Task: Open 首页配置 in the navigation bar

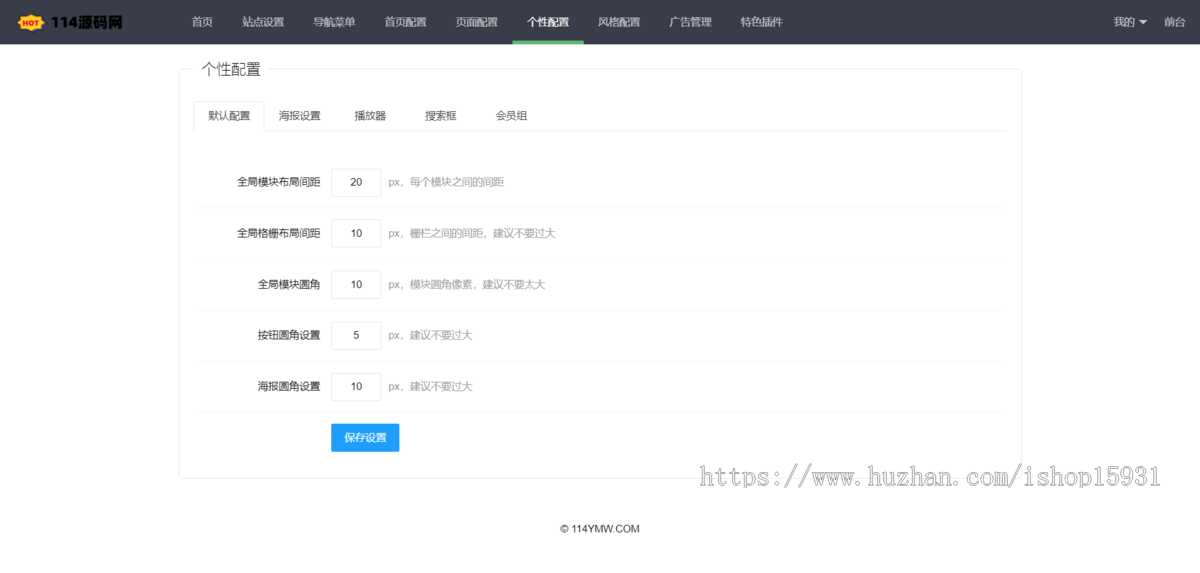Action: [405, 22]
